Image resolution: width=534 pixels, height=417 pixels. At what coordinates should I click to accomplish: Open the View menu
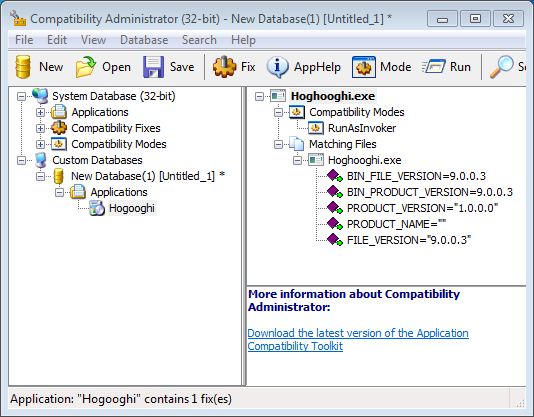93,40
